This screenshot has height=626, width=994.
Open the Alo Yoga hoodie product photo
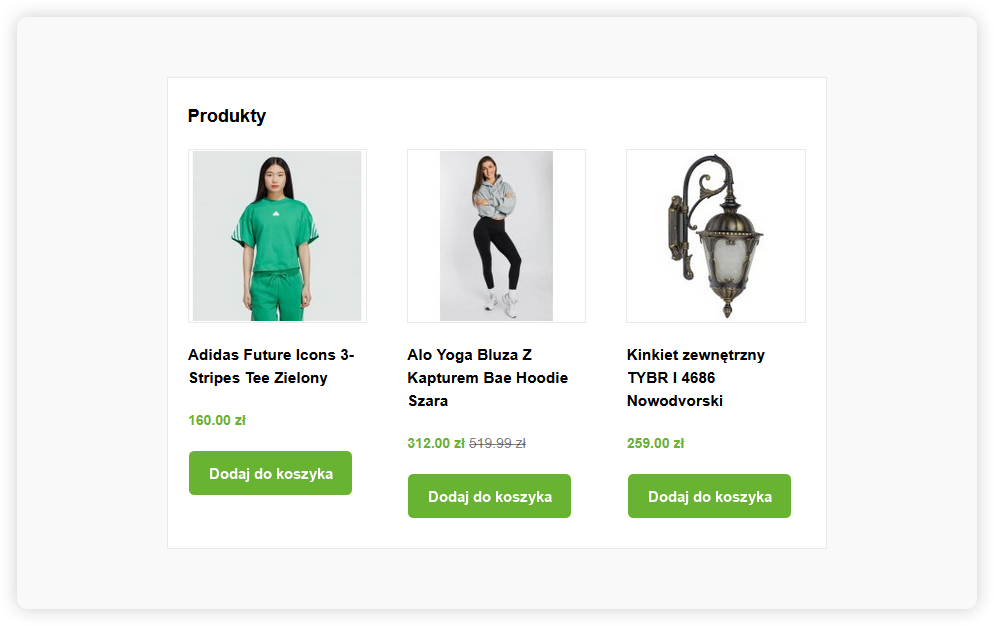[x=496, y=236]
